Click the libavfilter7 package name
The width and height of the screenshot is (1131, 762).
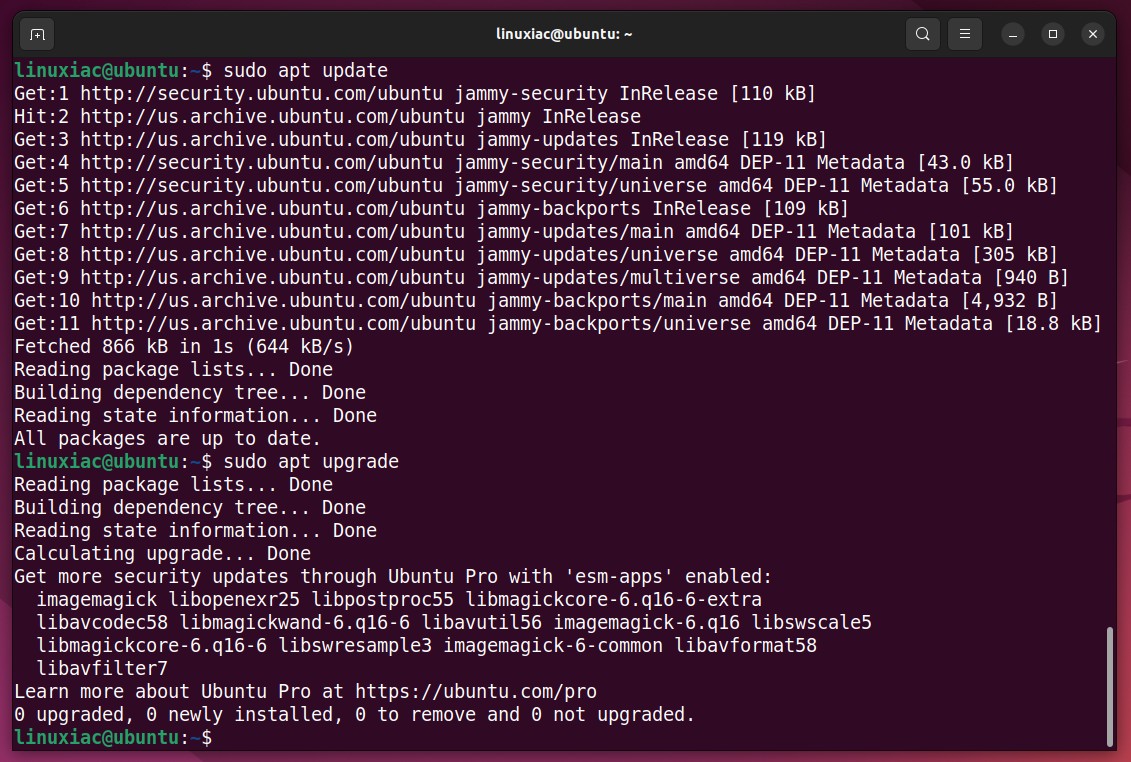pyautogui.click(x=102, y=669)
